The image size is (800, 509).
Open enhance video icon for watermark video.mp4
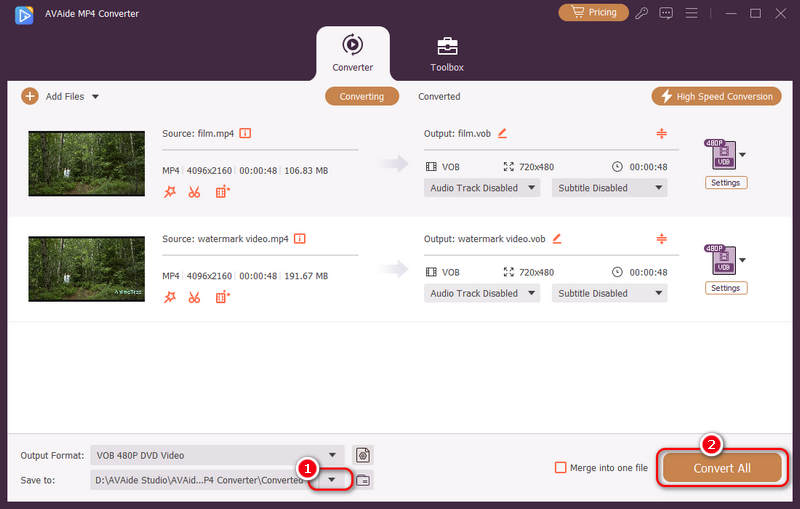tap(222, 297)
